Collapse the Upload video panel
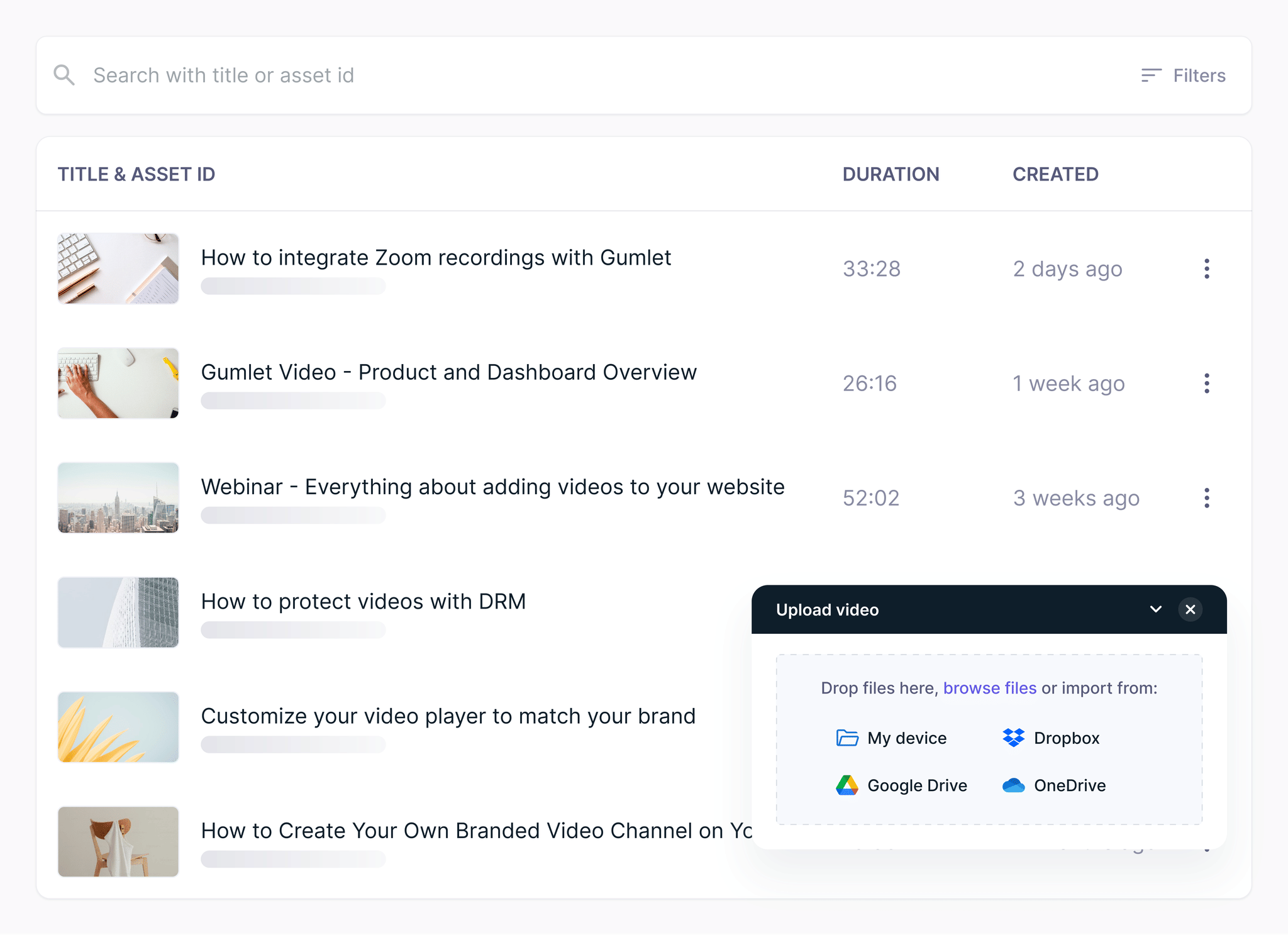The width and height of the screenshot is (1288, 935). [x=1156, y=609]
